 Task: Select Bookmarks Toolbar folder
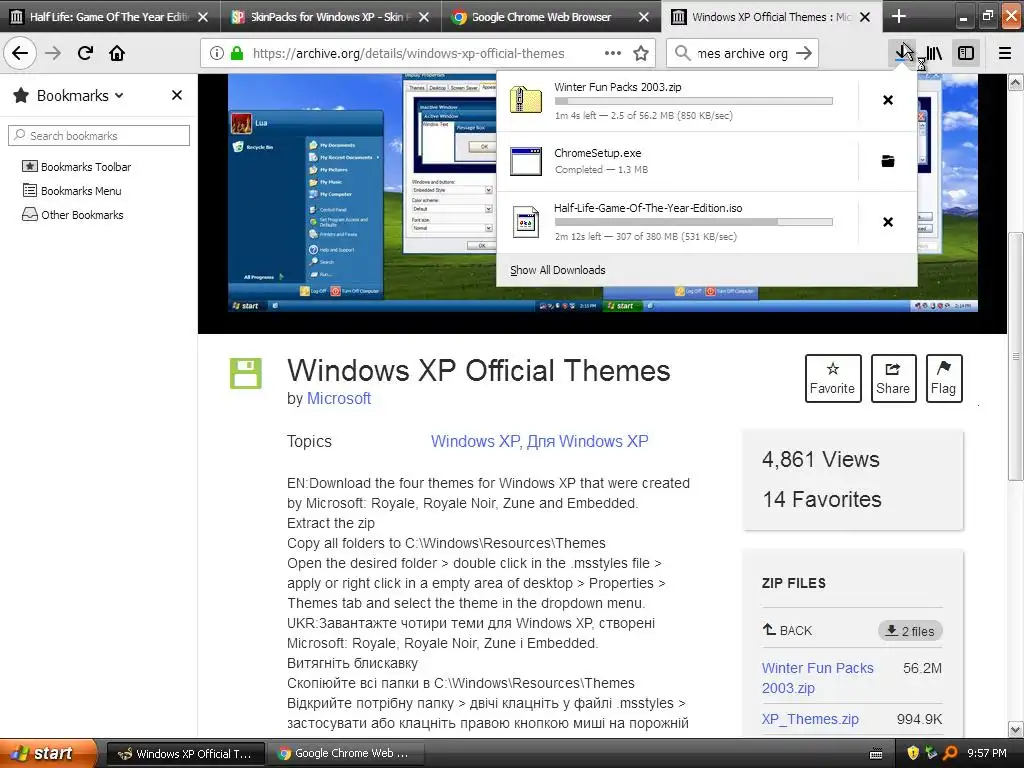pos(76,167)
